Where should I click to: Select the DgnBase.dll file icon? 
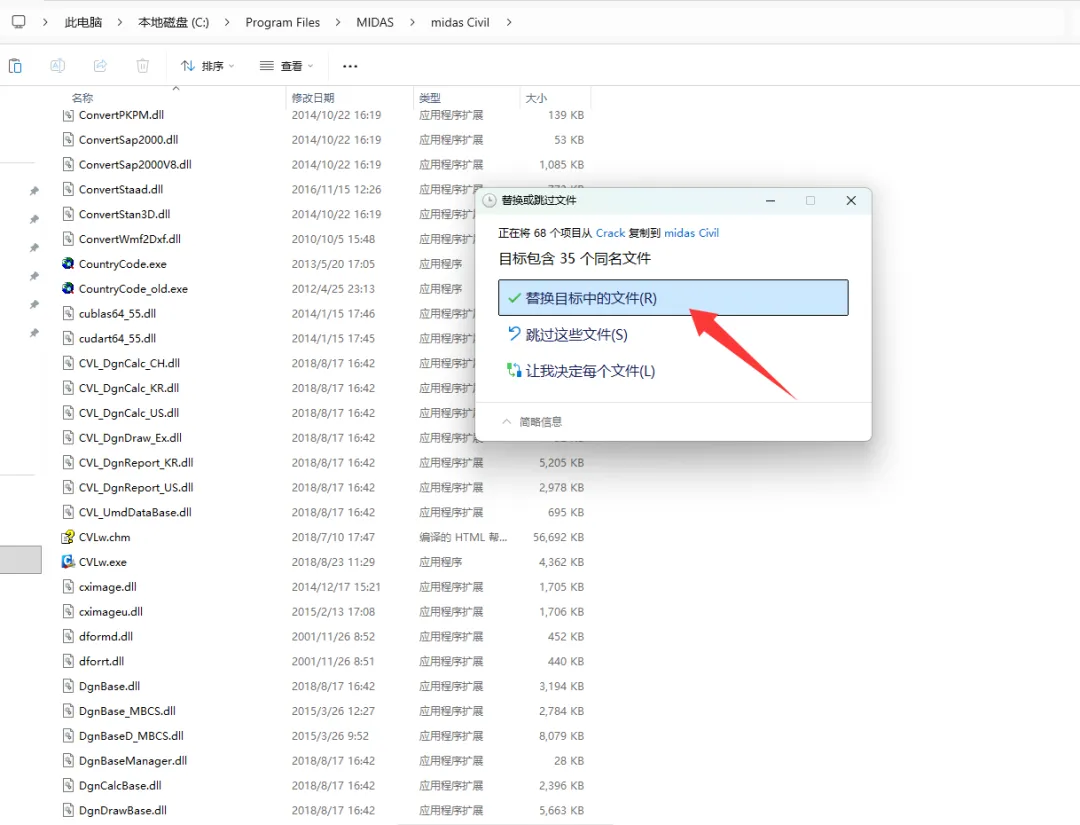(x=68, y=686)
